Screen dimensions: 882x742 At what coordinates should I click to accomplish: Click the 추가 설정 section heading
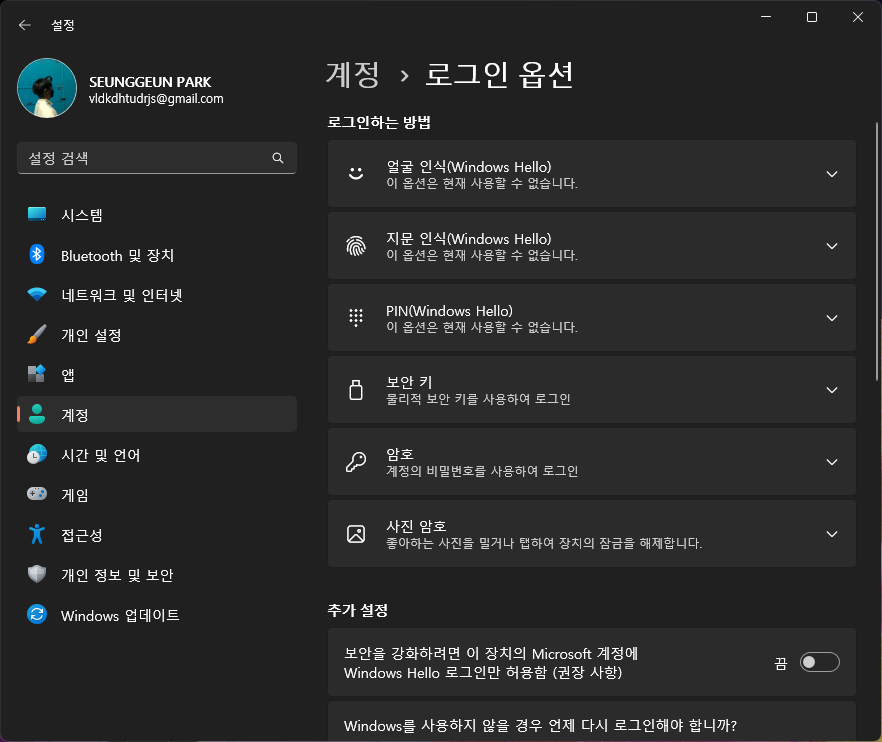point(358,610)
